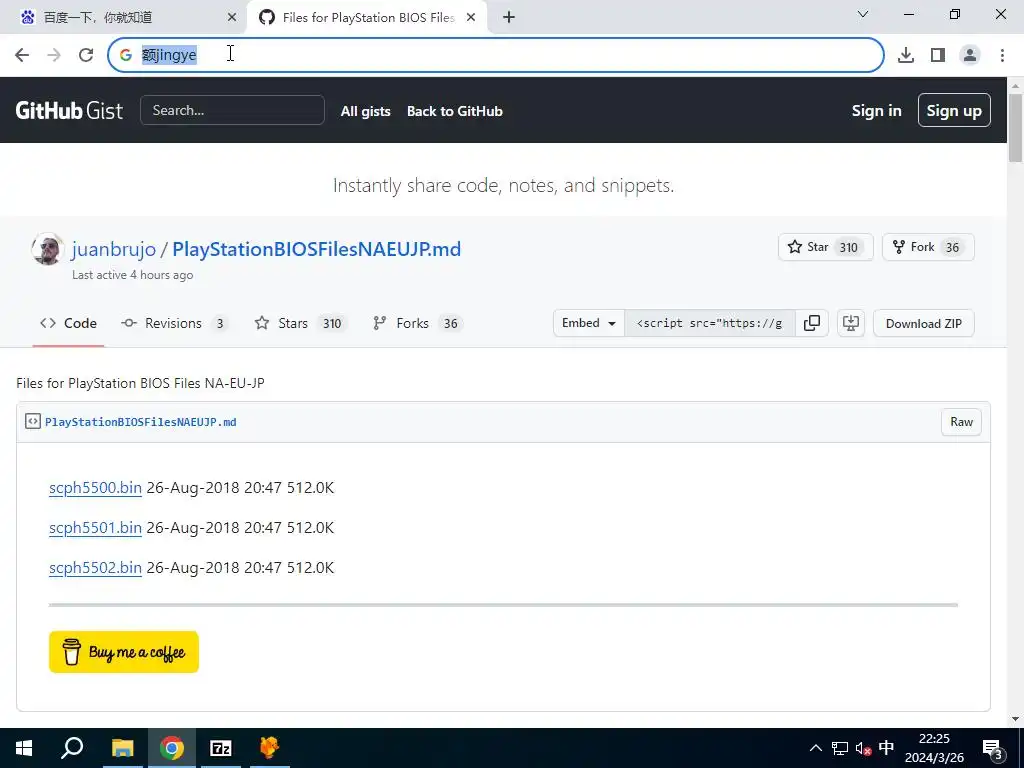Open orange fox-like taskbar app icon
Screen dimensions: 1024x768
coord(269,748)
